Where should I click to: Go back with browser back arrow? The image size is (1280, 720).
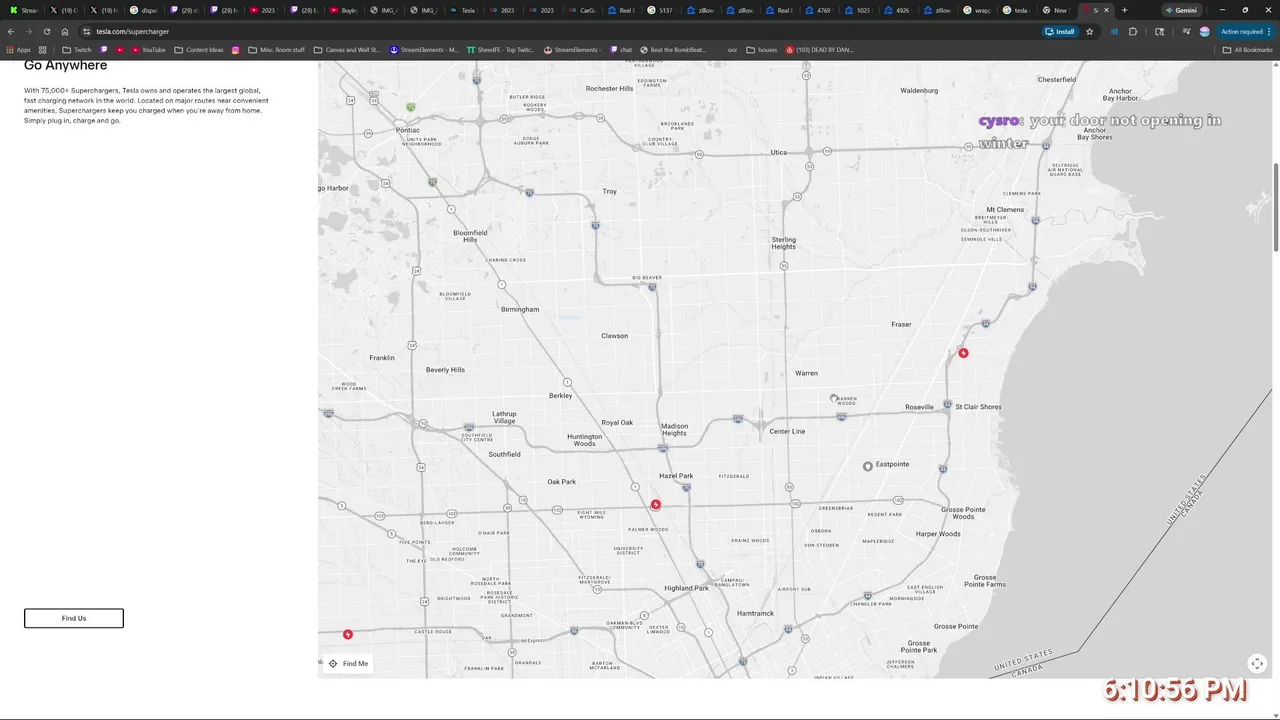pyautogui.click(x=11, y=31)
